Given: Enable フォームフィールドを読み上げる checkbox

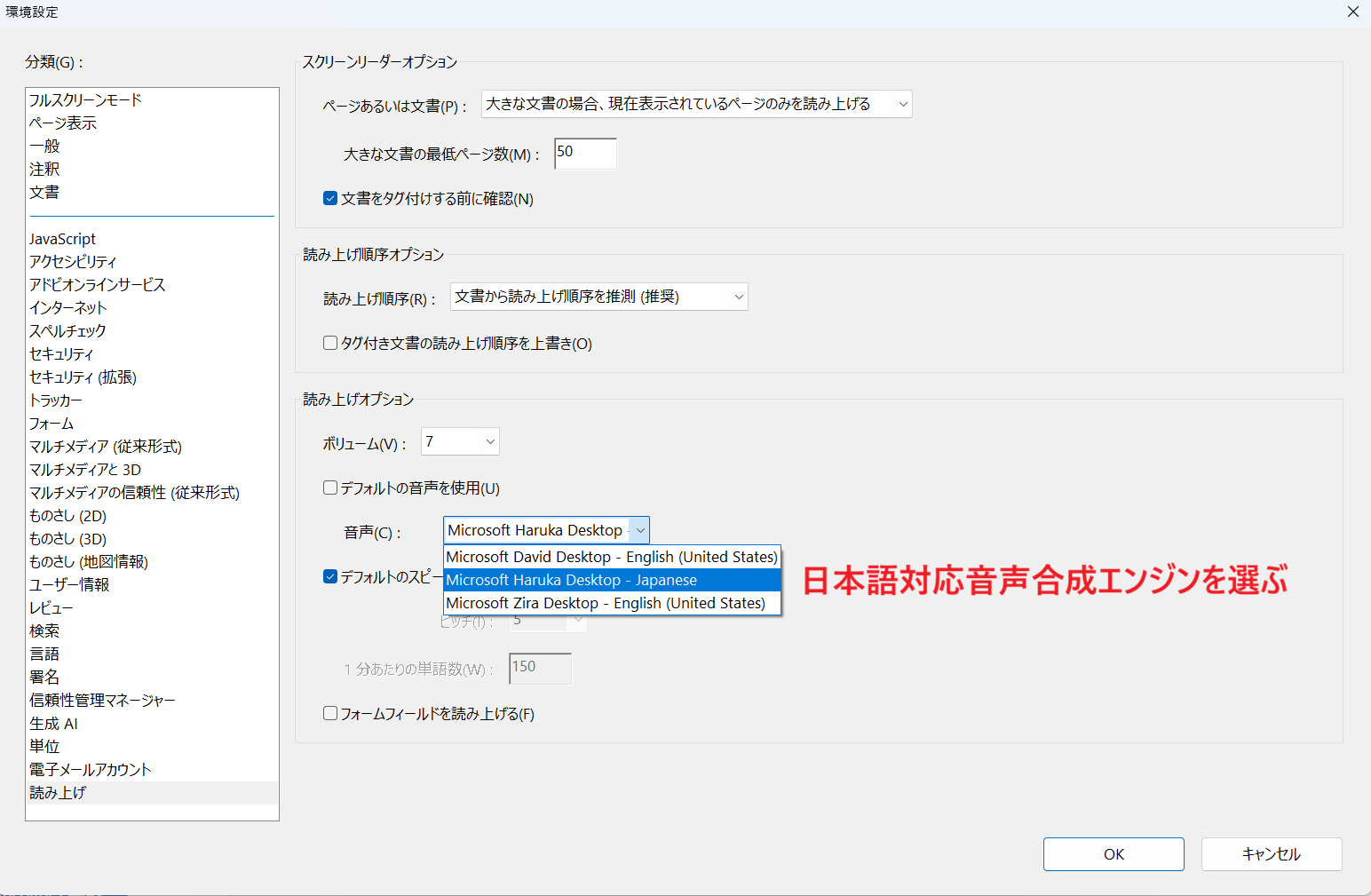Looking at the screenshot, I should pos(330,714).
